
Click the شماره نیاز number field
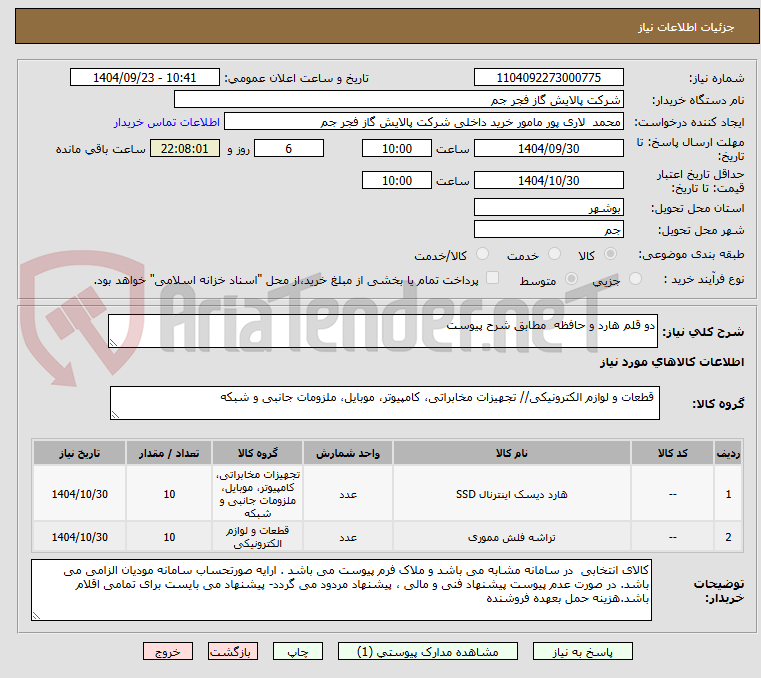pyautogui.click(x=548, y=78)
